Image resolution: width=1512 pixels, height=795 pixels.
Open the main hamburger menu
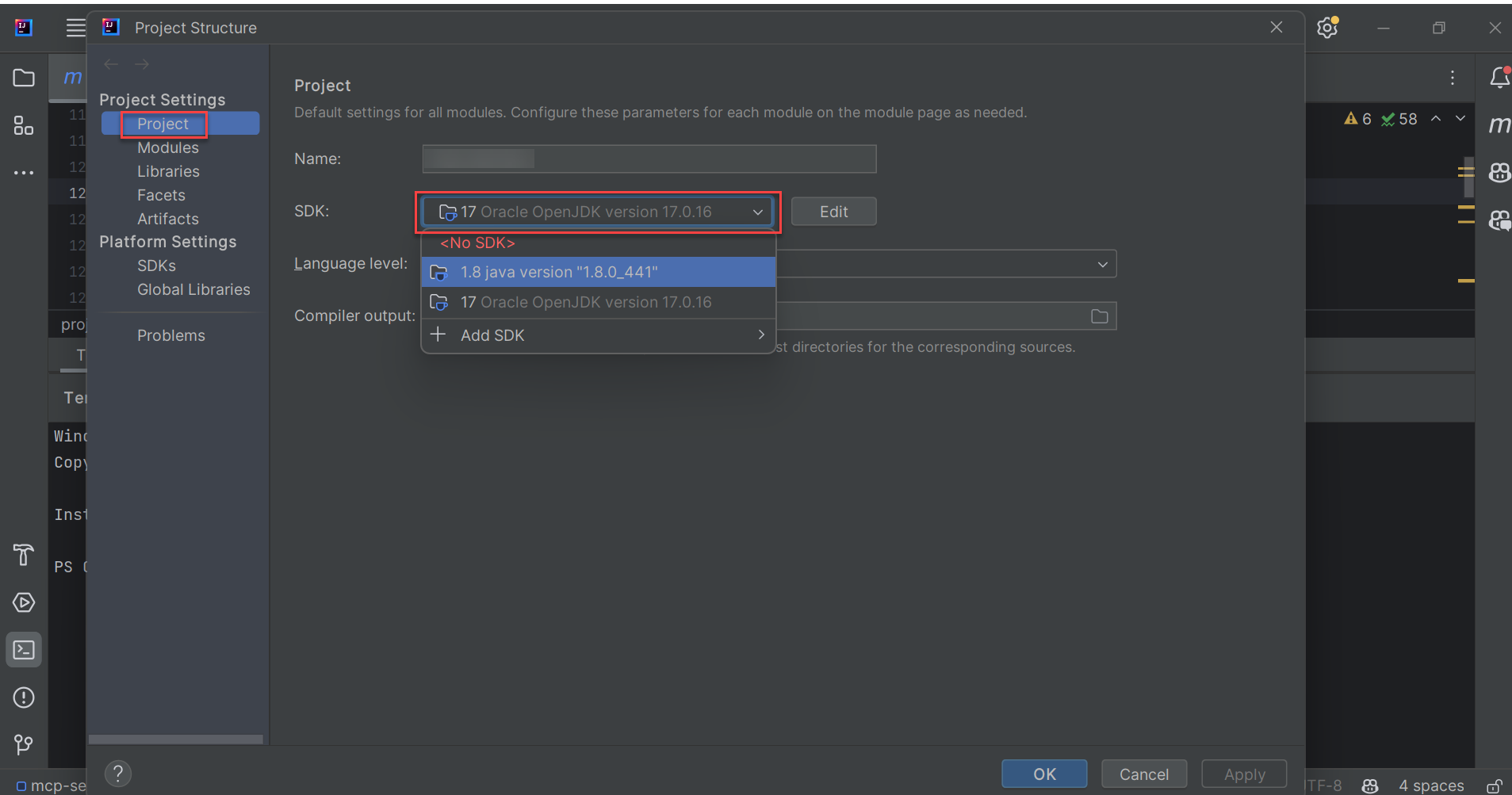pyautogui.click(x=75, y=28)
